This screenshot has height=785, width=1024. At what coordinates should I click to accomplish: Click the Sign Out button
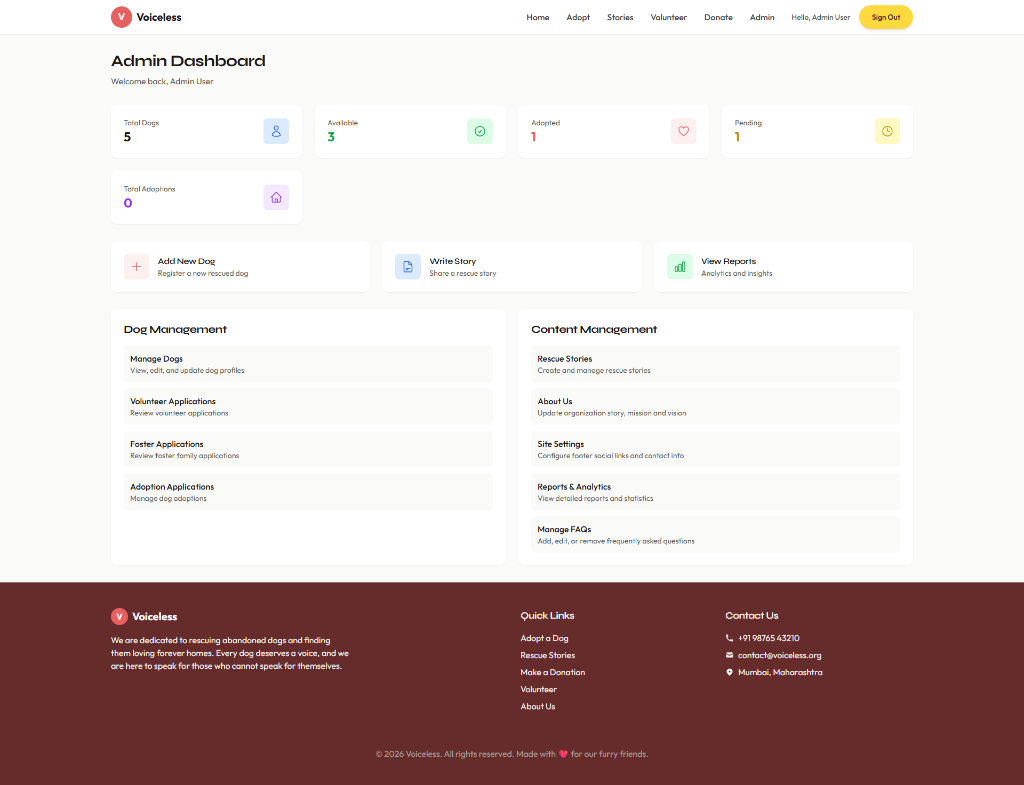(885, 17)
